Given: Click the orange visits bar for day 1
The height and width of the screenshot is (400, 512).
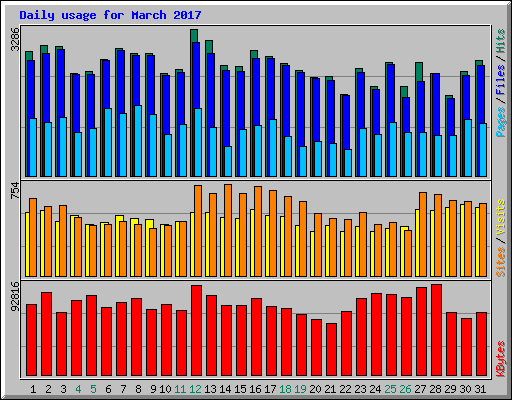Looking at the screenshot, I should coord(33,237).
